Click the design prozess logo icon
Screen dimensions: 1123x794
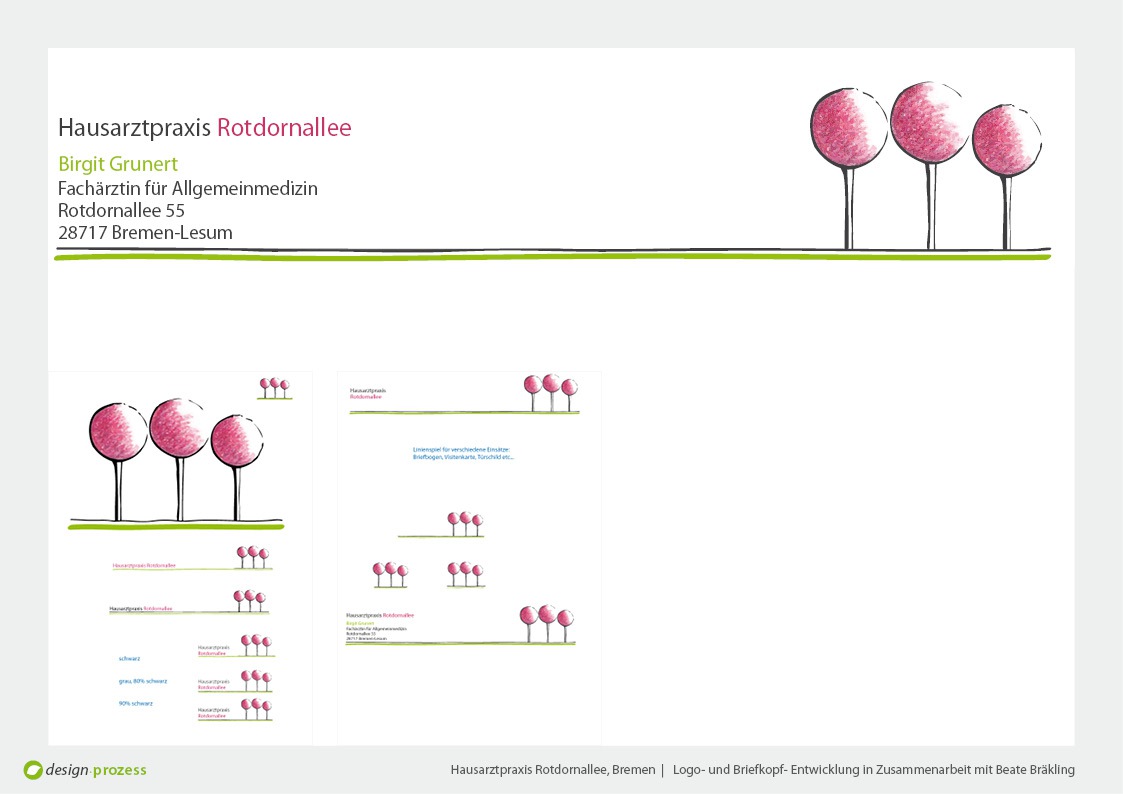(x=33, y=770)
